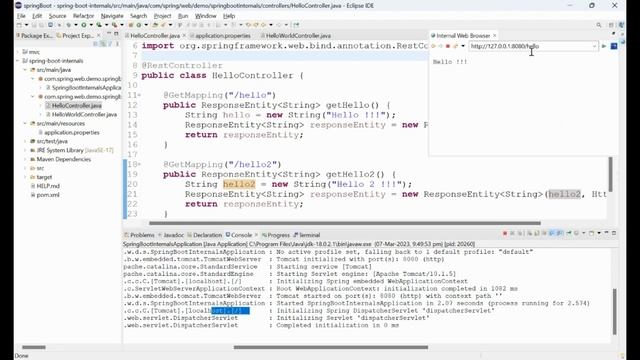Click the Search magnifier at toolbar right
Image resolution: width=640 pixels, height=360 pixels.
point(599,25)
